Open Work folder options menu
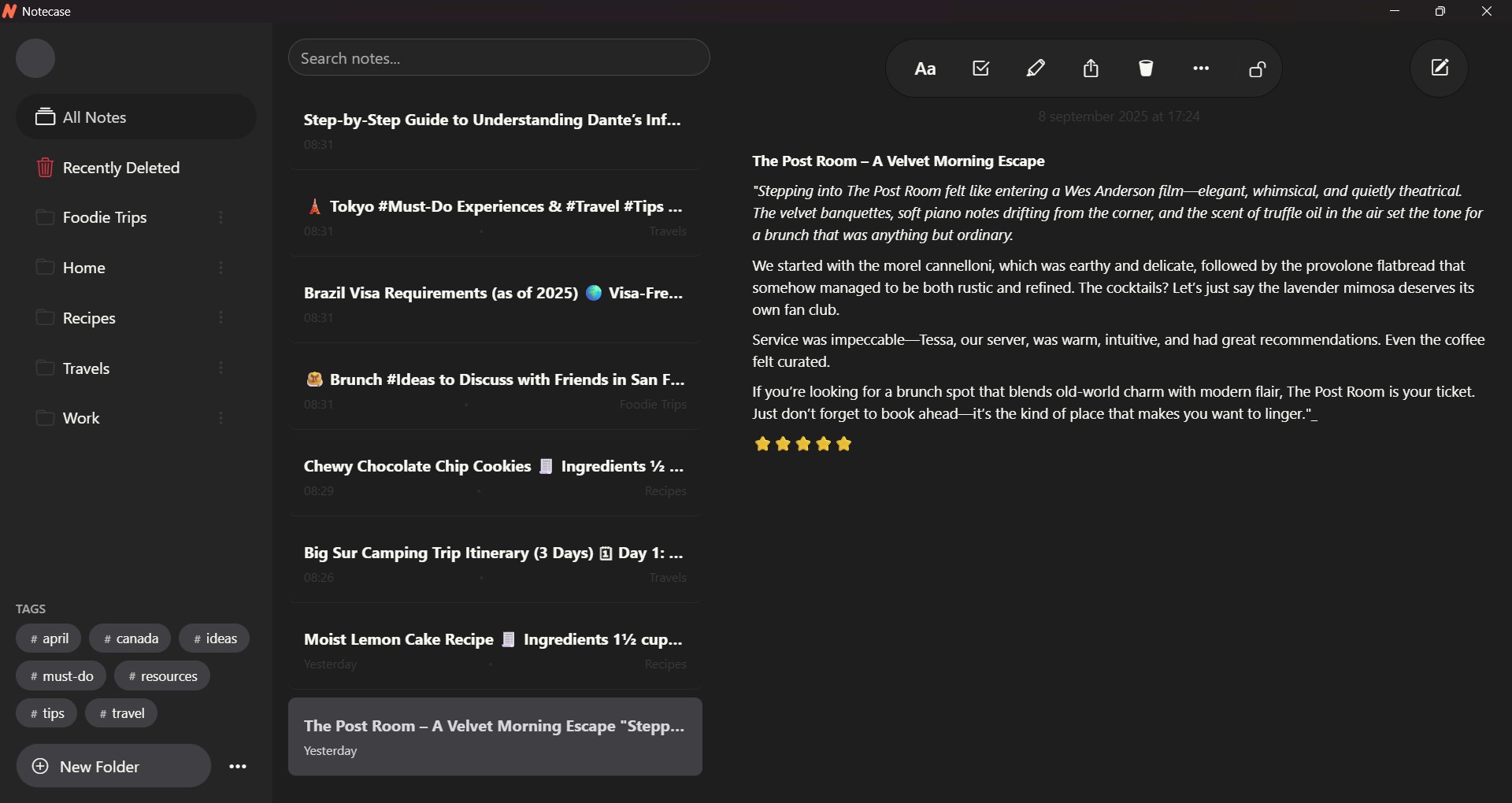1512x803 pixels. click(221, 418)
